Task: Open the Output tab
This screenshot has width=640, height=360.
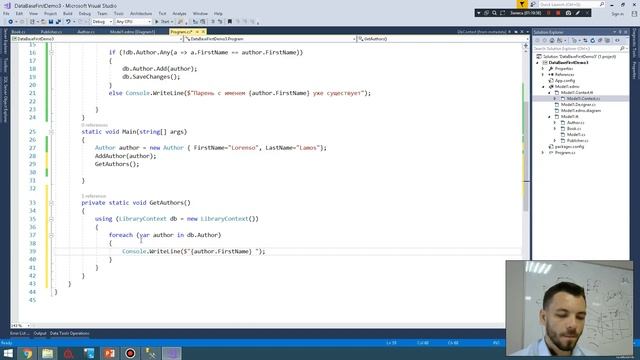Action: (40, 333)
